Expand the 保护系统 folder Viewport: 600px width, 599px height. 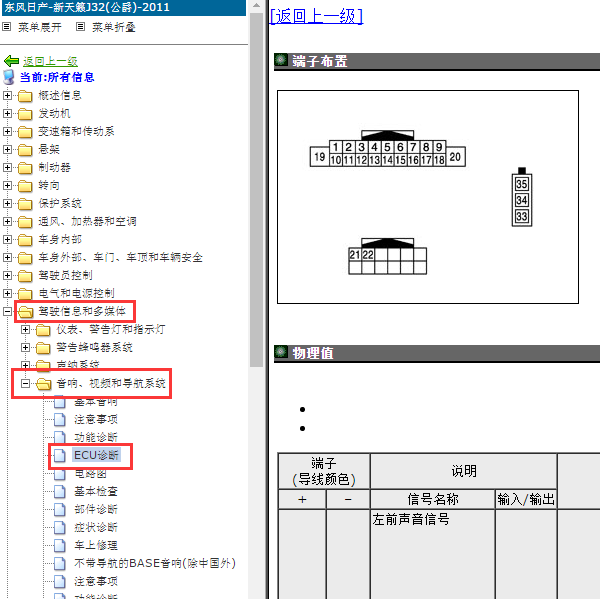tap(7, 203)
